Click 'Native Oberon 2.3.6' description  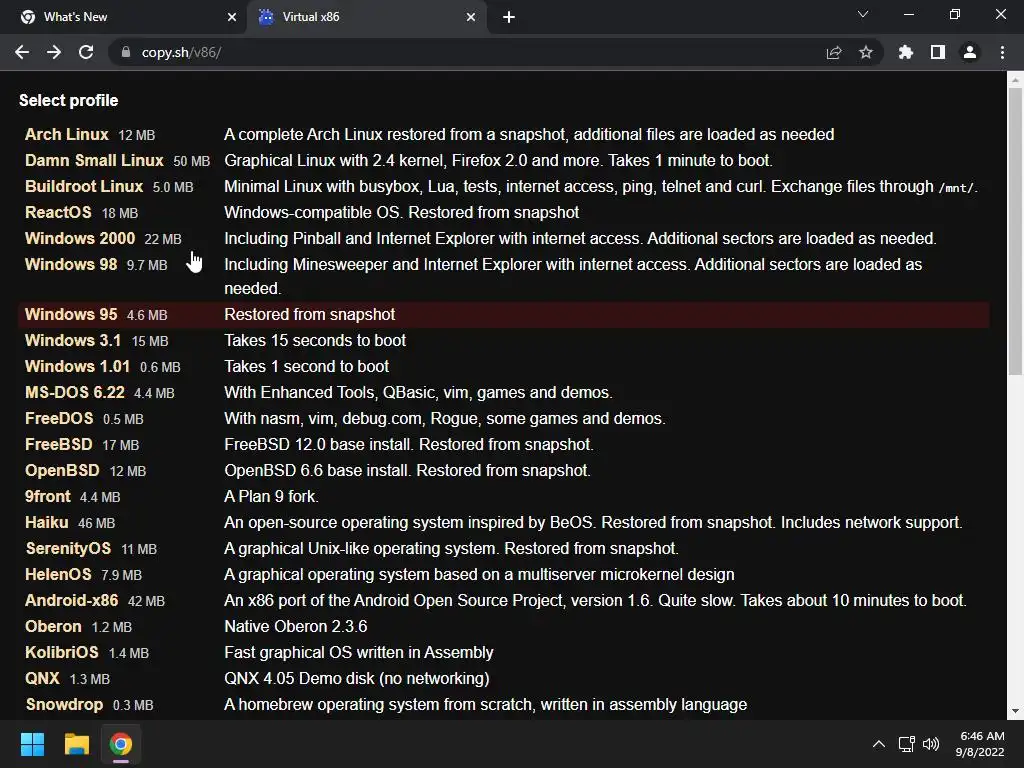click(x=296, y=627)
